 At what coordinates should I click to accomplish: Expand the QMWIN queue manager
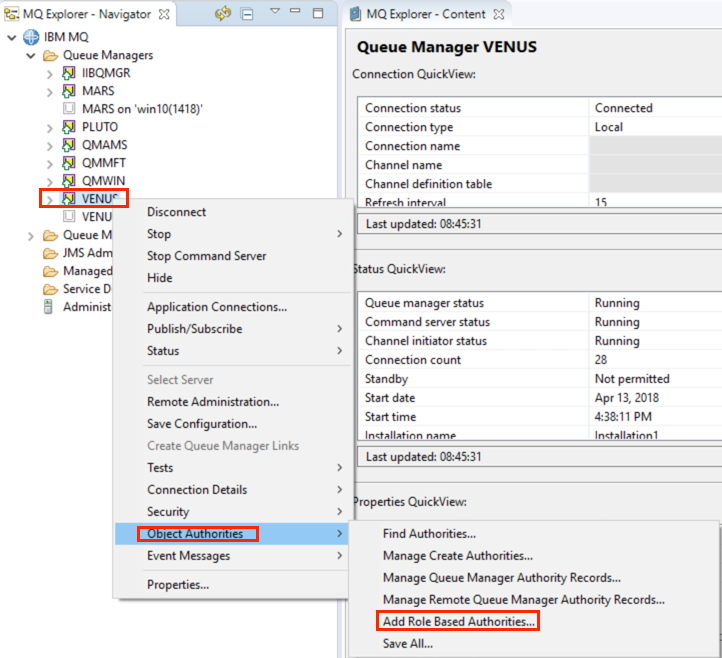(x=50, y=181)
